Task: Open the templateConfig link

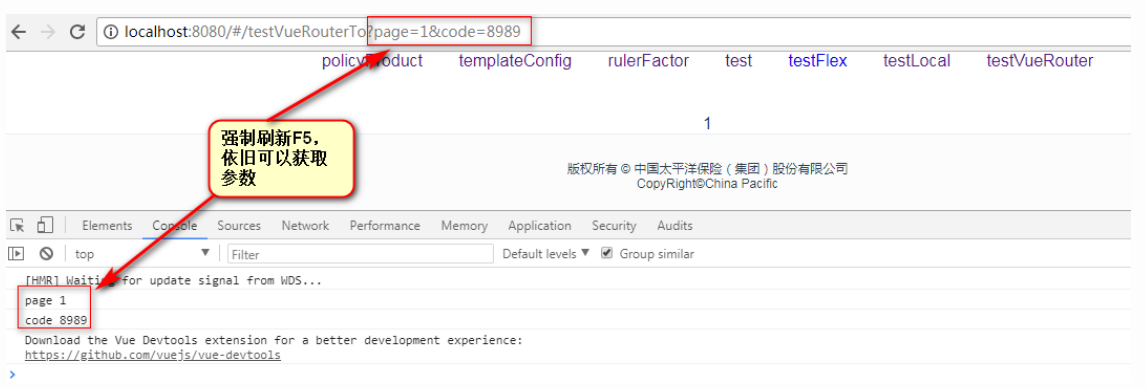Action: tap(515, 61)
